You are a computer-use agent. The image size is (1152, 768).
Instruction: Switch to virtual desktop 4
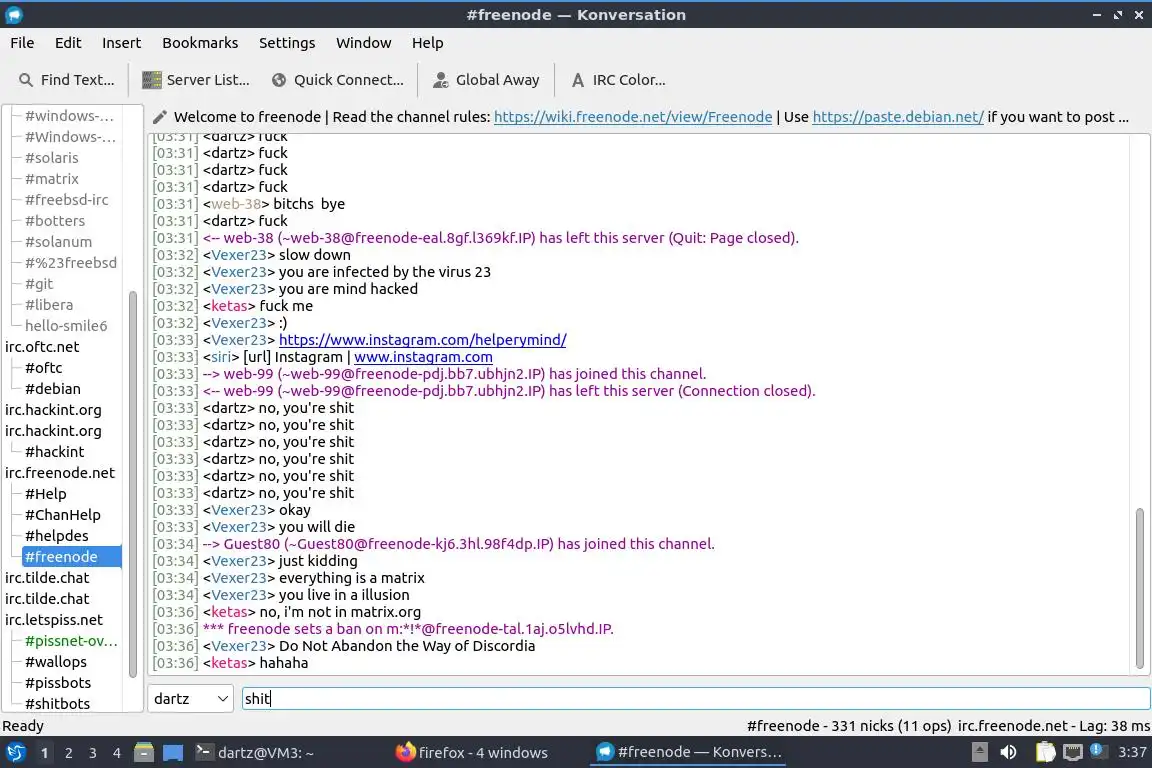[117, 753]
